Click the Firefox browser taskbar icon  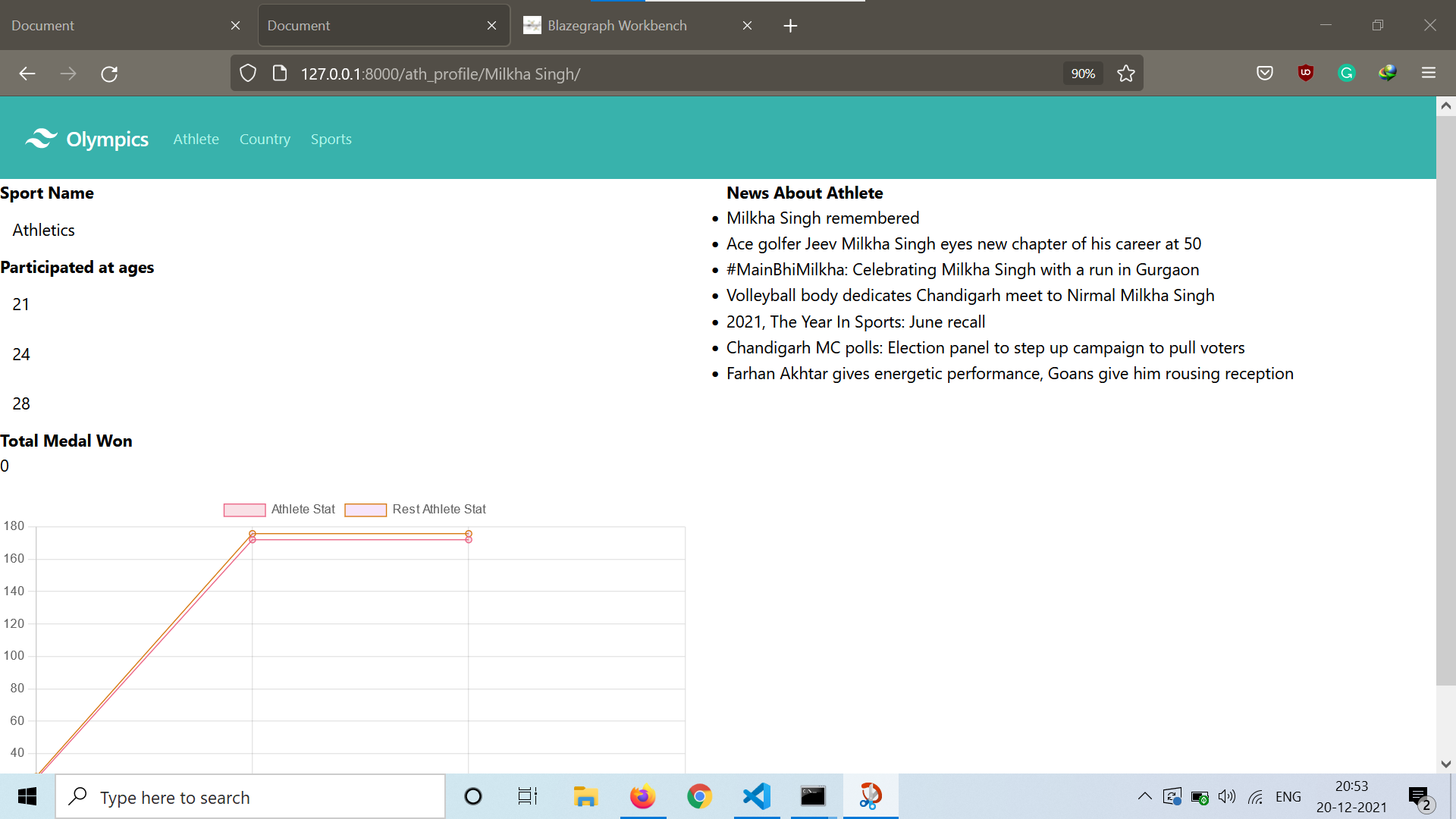pyautogui.click(x=642, y=797)
